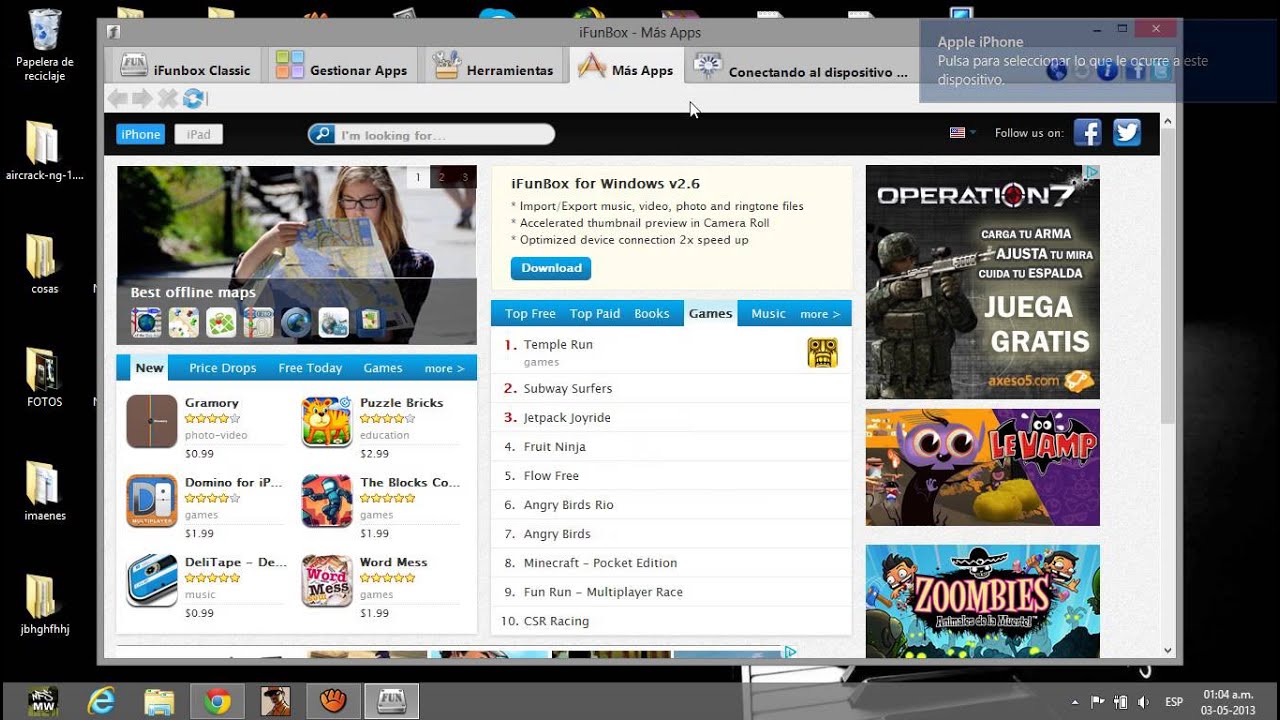Screen dimensions: 1280x720
Task: Select the FOTOS desktop folder
Action: pos(44,378)
